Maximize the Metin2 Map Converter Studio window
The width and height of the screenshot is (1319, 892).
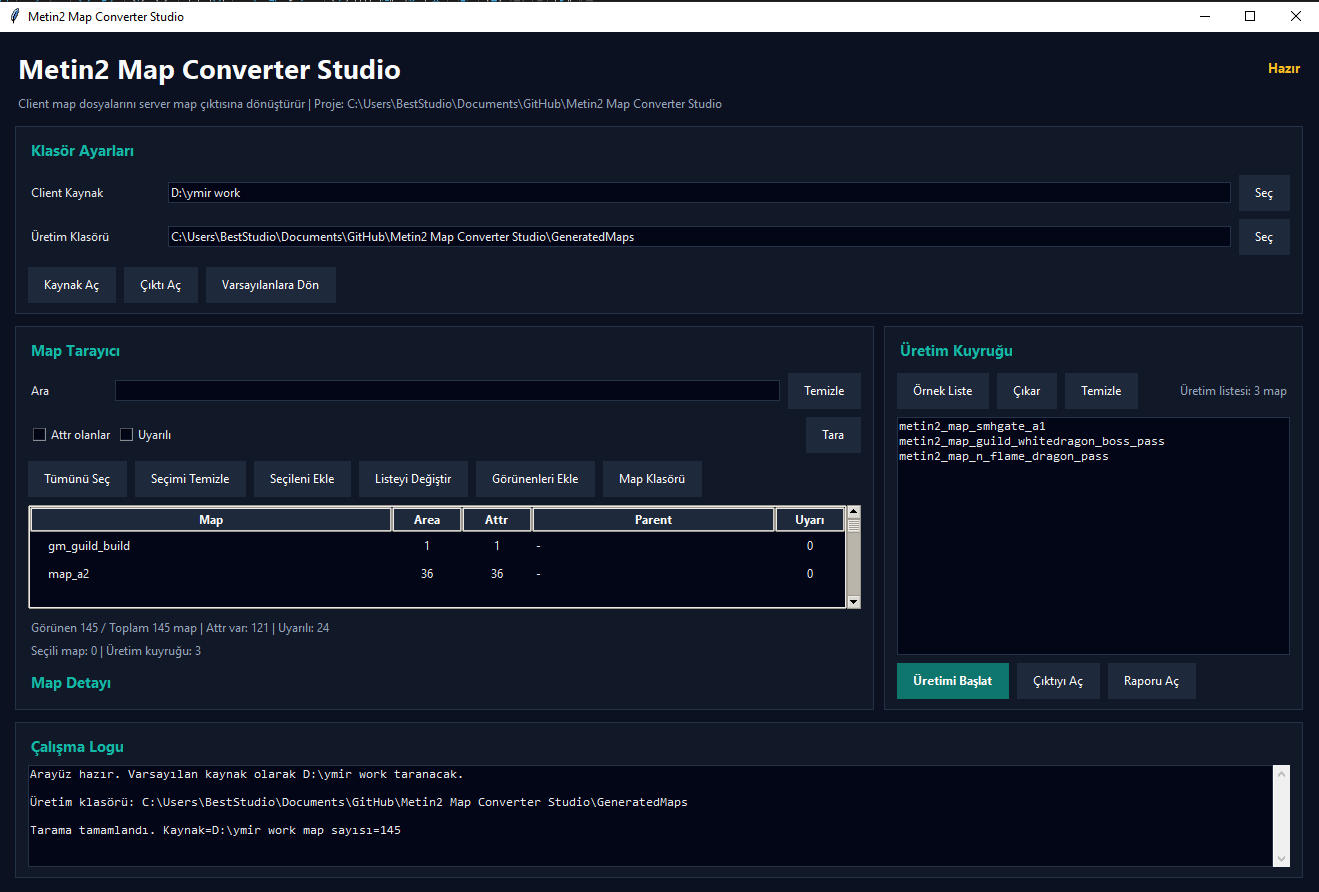[1250, 16]
